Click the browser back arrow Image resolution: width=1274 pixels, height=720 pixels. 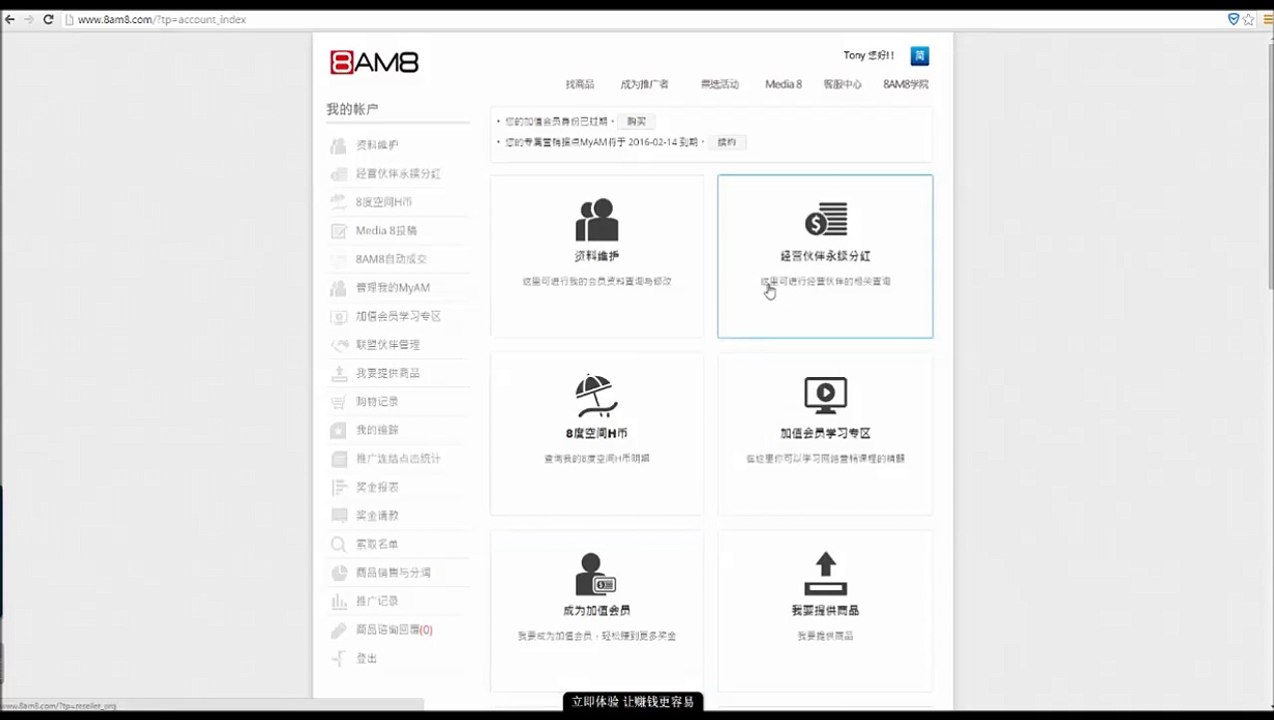pos(10,19)
